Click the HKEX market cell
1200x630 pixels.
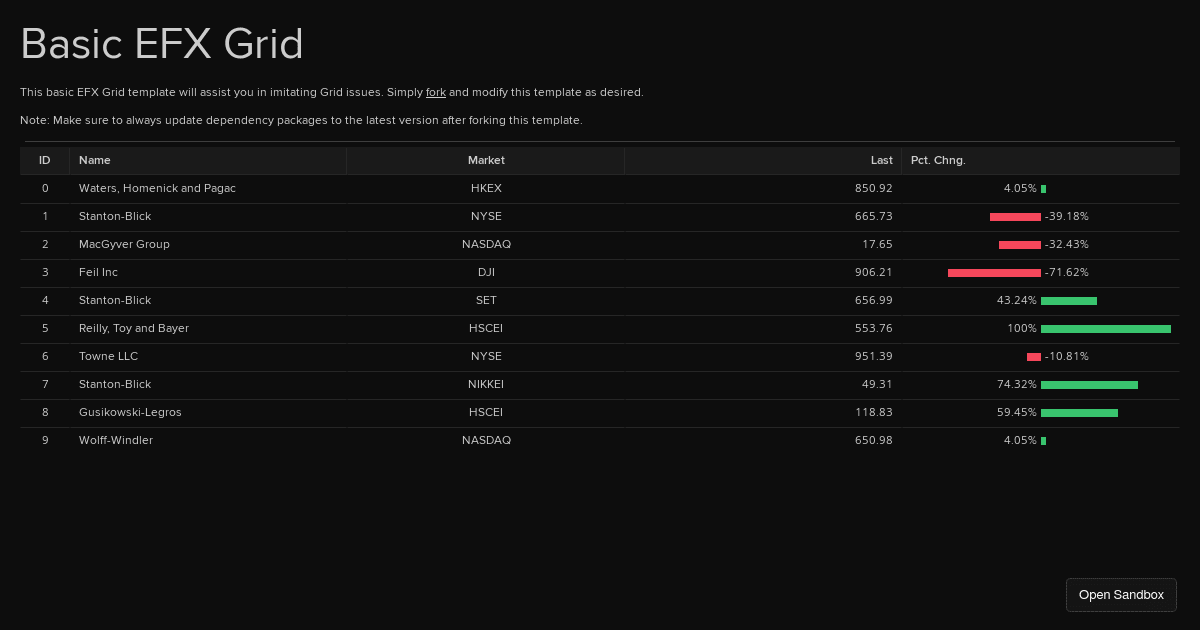(486, 188)
